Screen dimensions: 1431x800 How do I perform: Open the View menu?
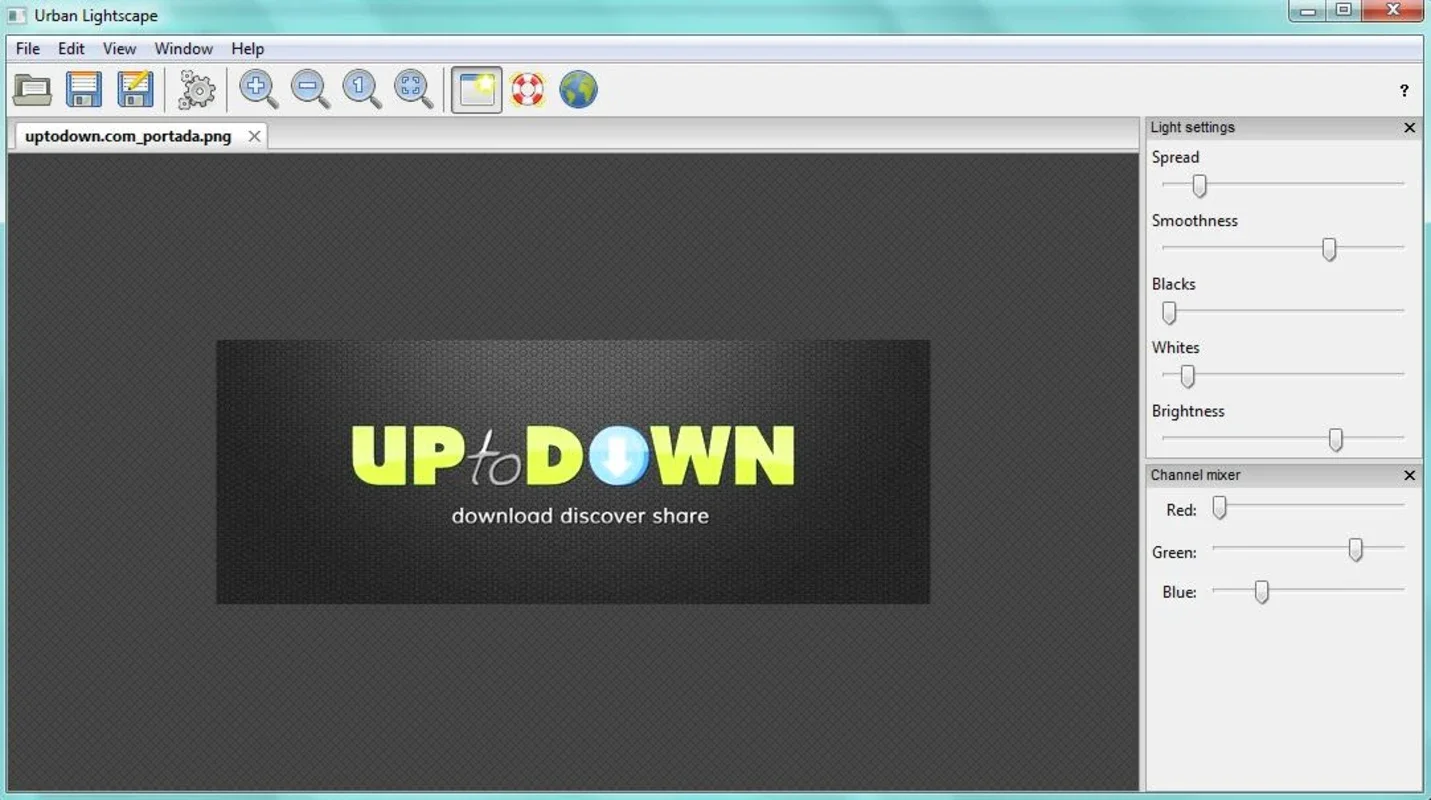pos(119,48)
